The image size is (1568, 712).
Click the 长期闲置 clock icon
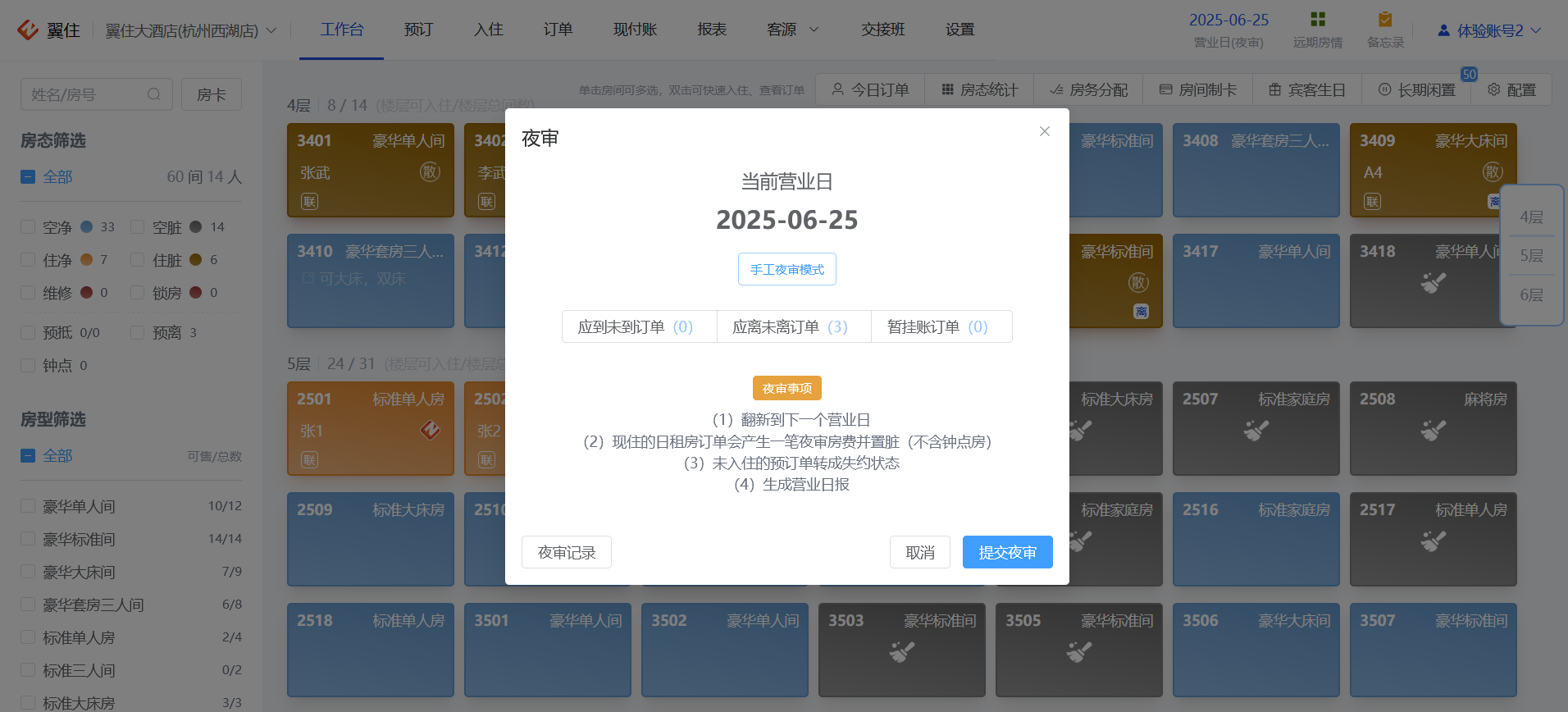point(1385,89)
